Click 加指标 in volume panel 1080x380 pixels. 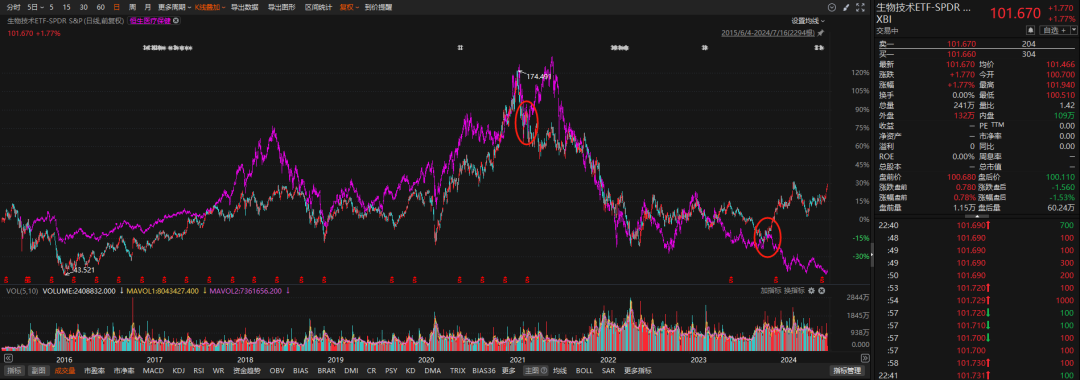click(771, 291)
